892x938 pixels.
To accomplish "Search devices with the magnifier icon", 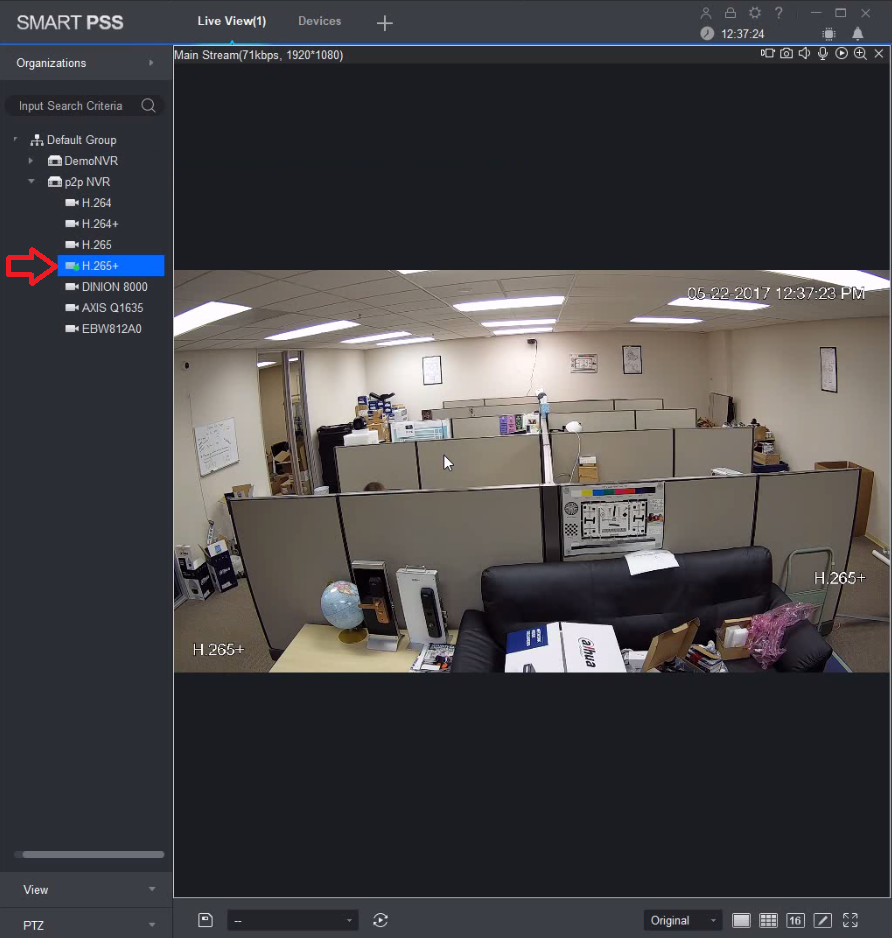I will [x=148, y=106].
